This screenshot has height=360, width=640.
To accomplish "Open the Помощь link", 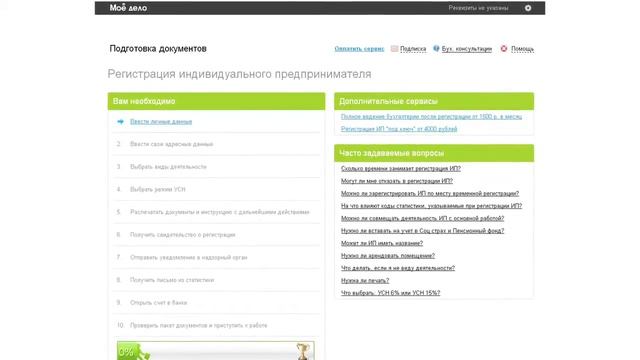I will click(522, 49).
